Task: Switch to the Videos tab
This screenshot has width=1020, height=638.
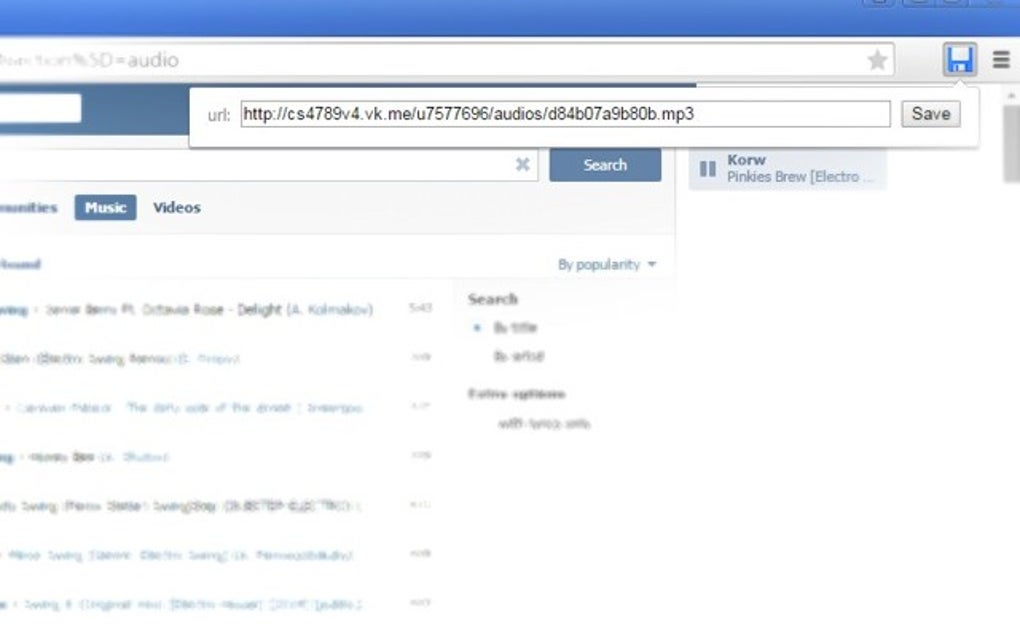Action: tap(176, 207)
